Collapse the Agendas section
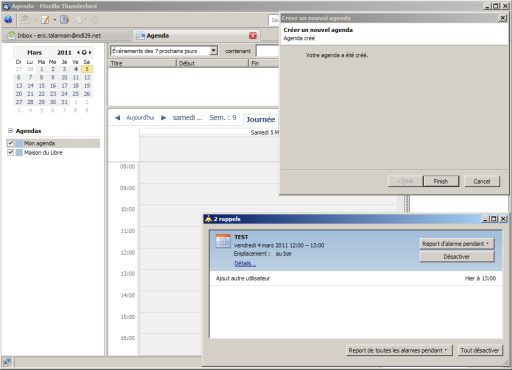This screenshot has width=512, height=370. pos(10,131)
